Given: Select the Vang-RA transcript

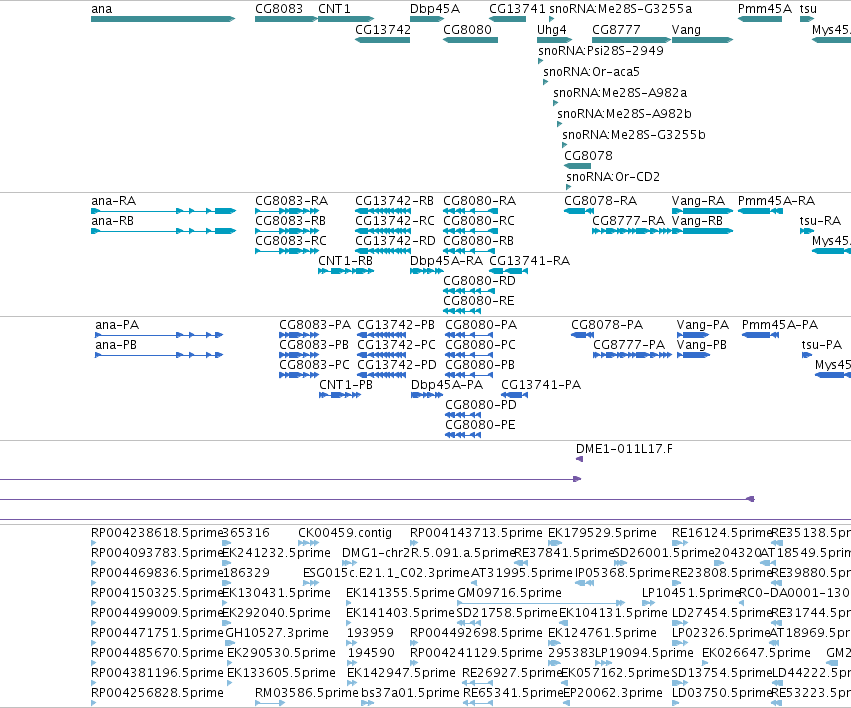Looking at the screenshot, I should pos(702,211).
